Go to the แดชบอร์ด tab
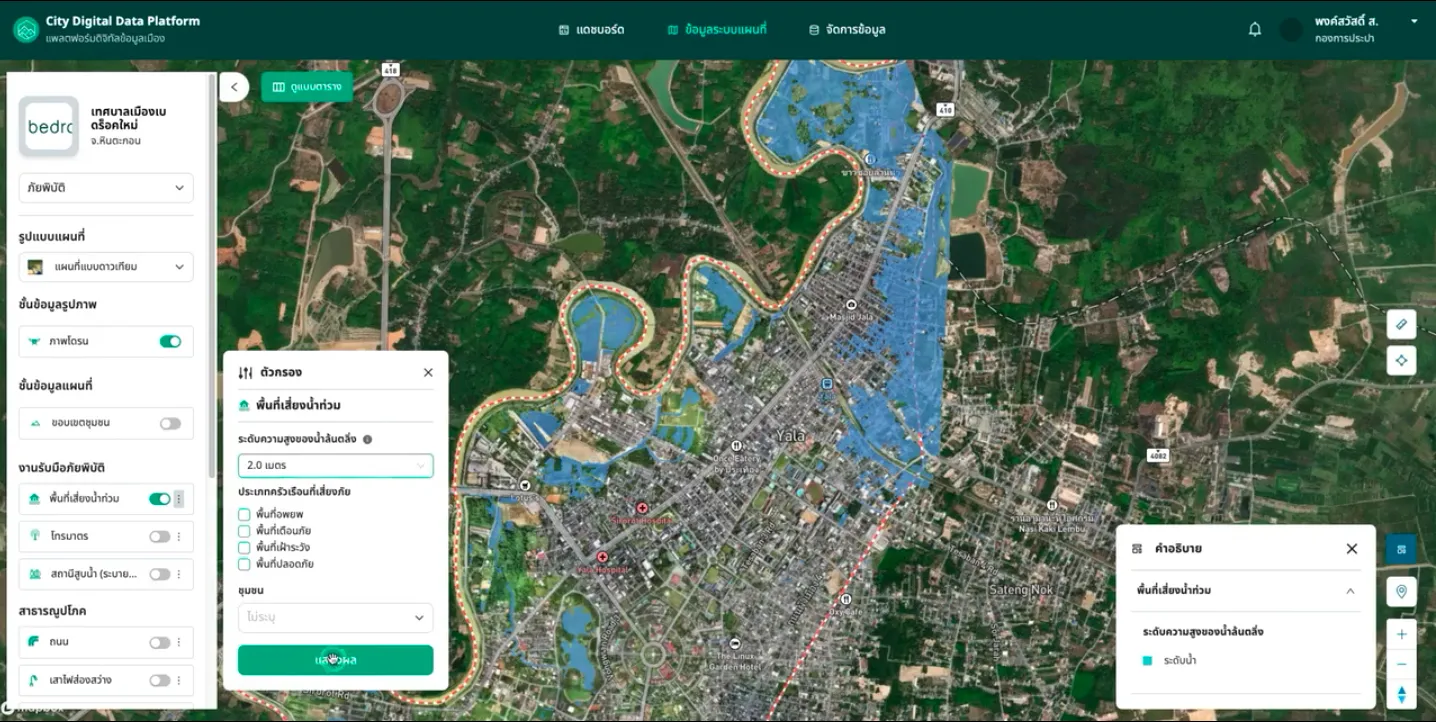 (x=592, y=30)
